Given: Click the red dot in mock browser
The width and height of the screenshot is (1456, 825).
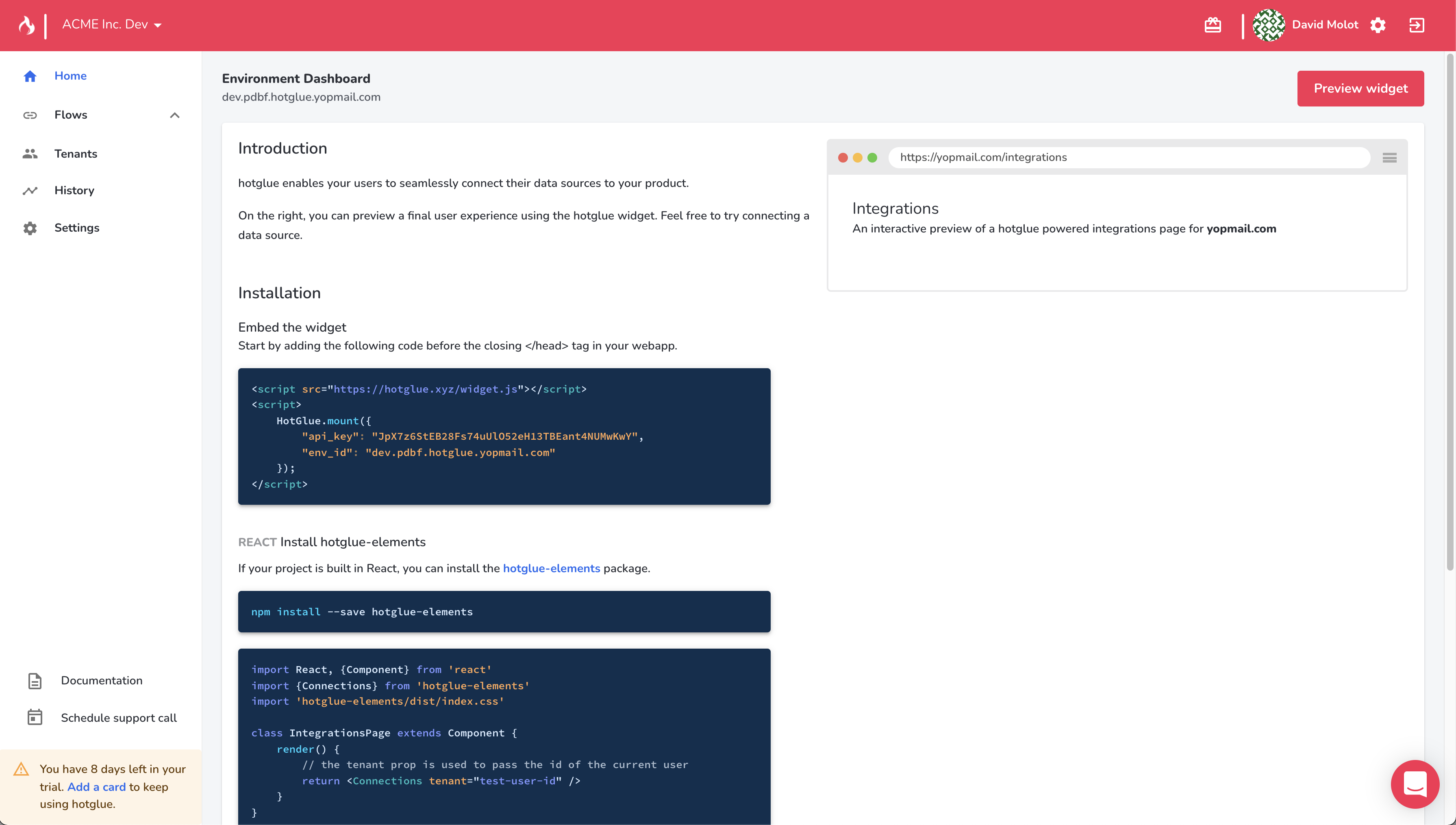Looking at the screenshot, I should click(843, 158).
